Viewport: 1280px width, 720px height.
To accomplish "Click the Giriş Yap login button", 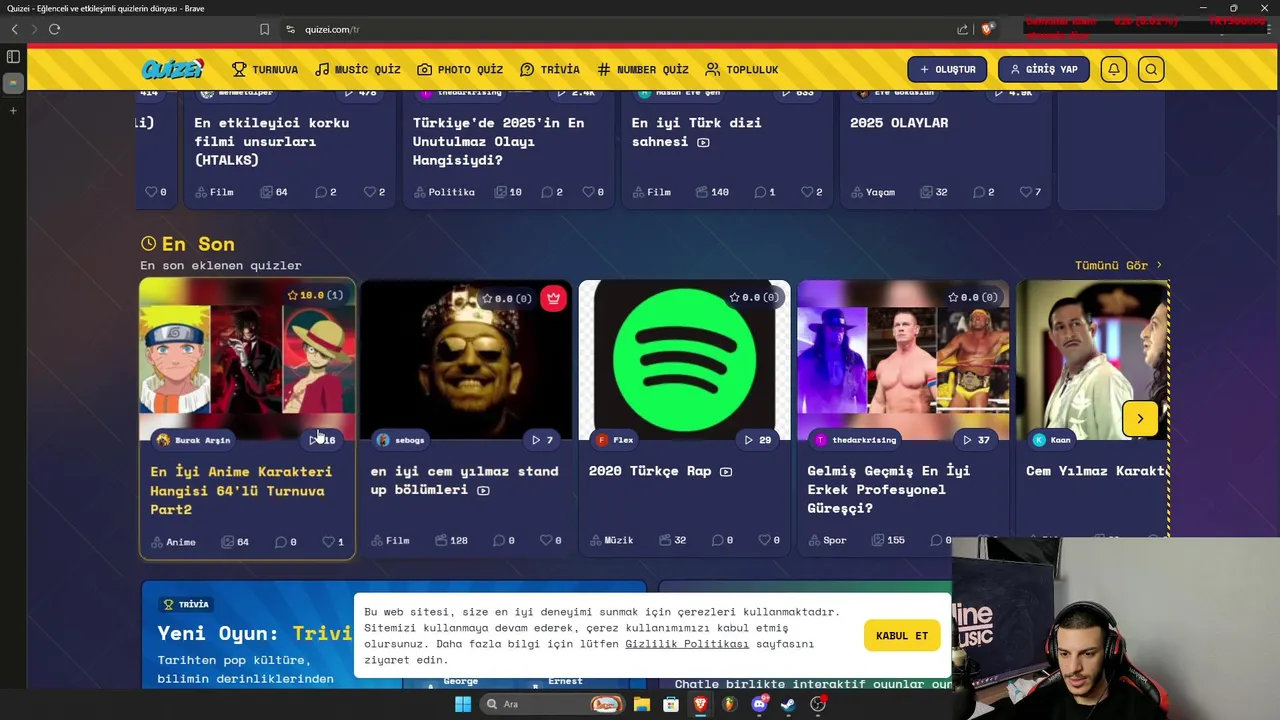I will click(1043, 69).
